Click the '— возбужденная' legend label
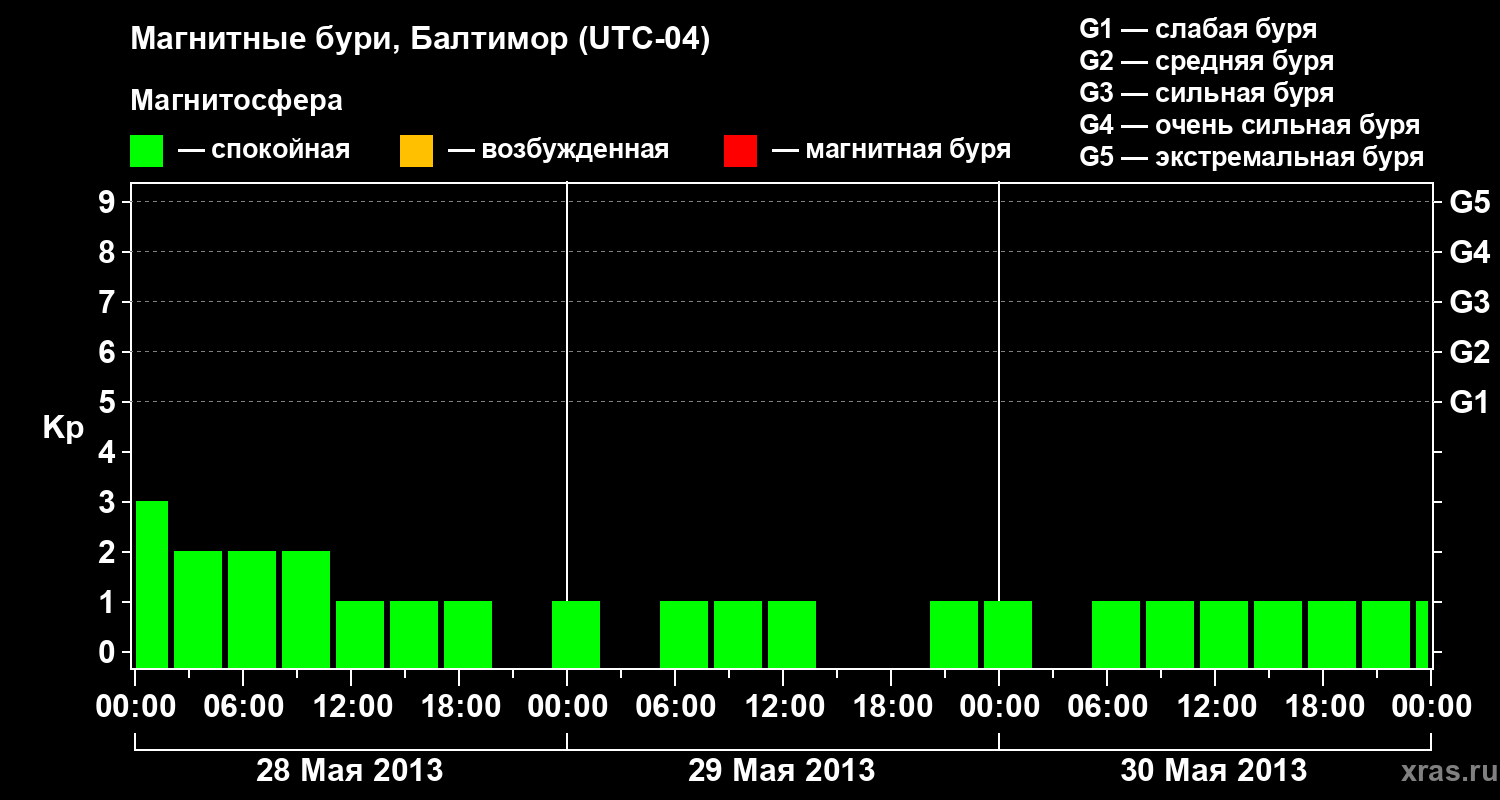This screenshot has width=1500, height=800. pos(558,150)
